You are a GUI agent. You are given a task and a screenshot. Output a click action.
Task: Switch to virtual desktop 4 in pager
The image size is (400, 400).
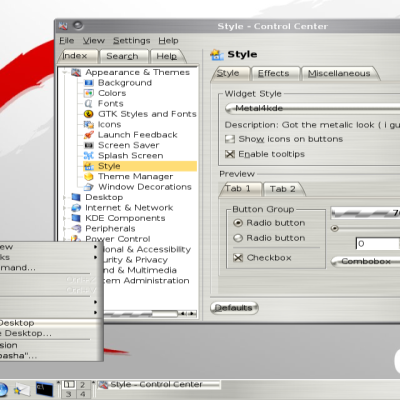pyautogui.click(x=82, y=394)
